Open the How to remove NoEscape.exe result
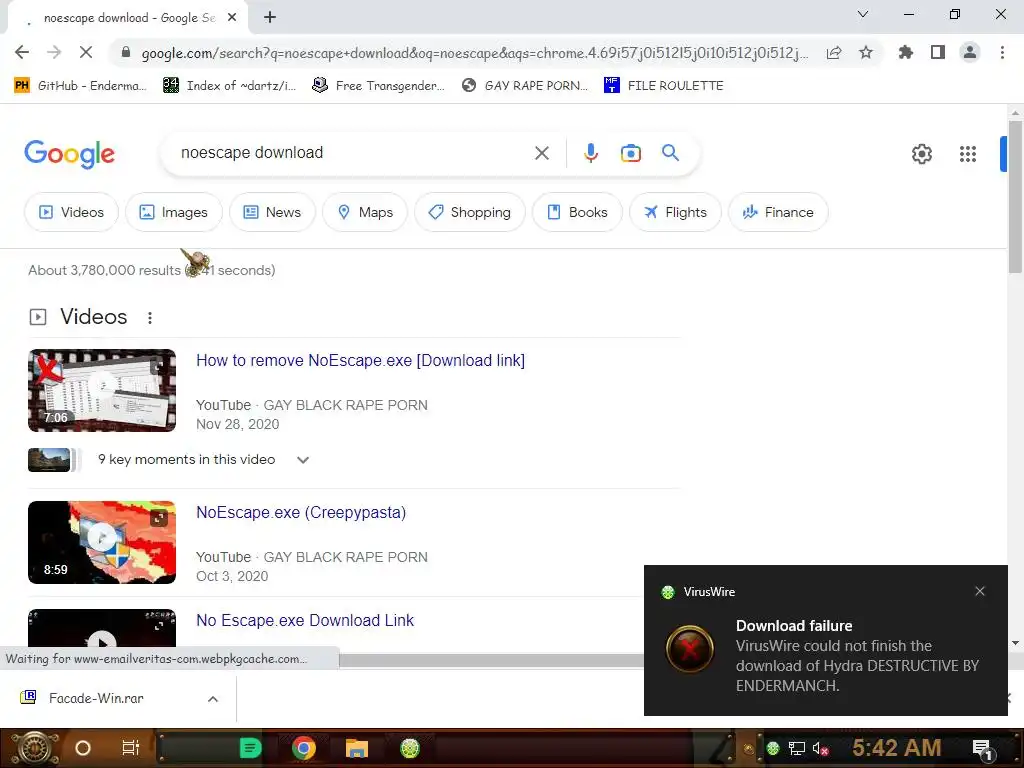Screen dimensions: 1024x768 coord(360,360)
